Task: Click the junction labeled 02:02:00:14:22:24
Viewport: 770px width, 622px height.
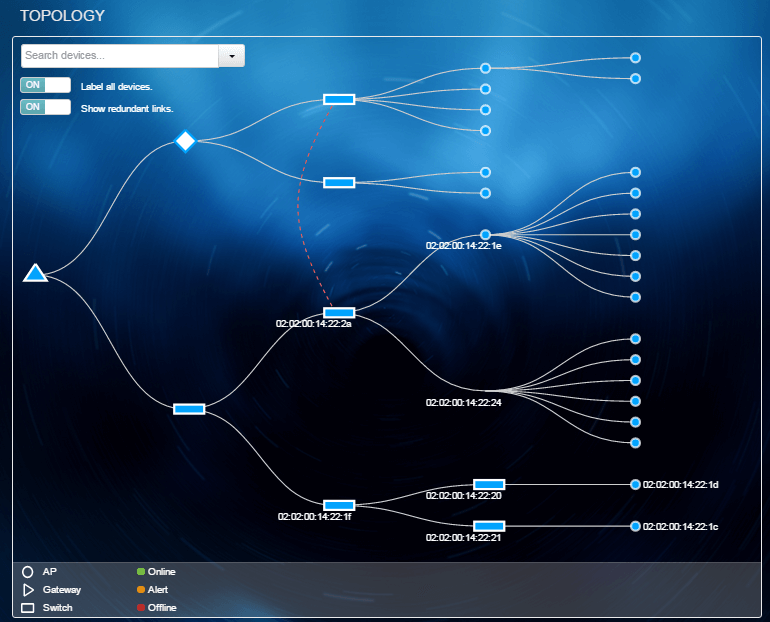Action: tap(487, 390)
